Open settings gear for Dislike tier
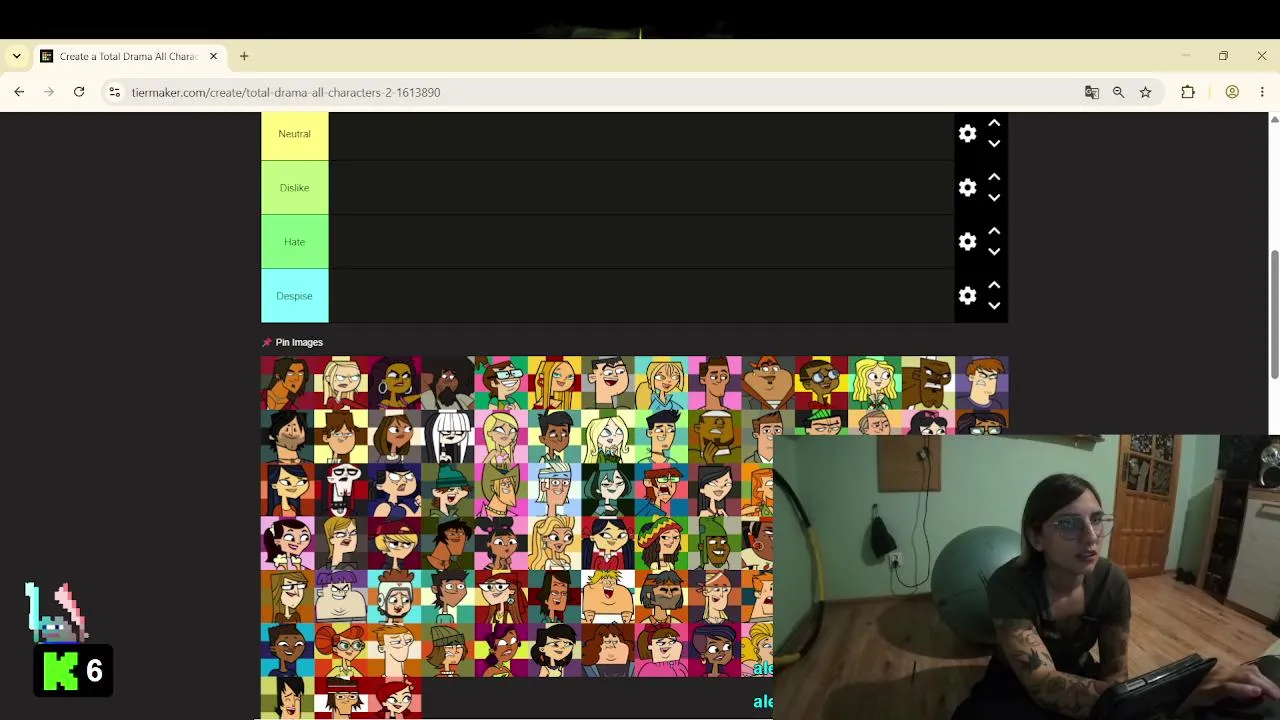Viewport: 1280px width, 720px height. point(967,187)
